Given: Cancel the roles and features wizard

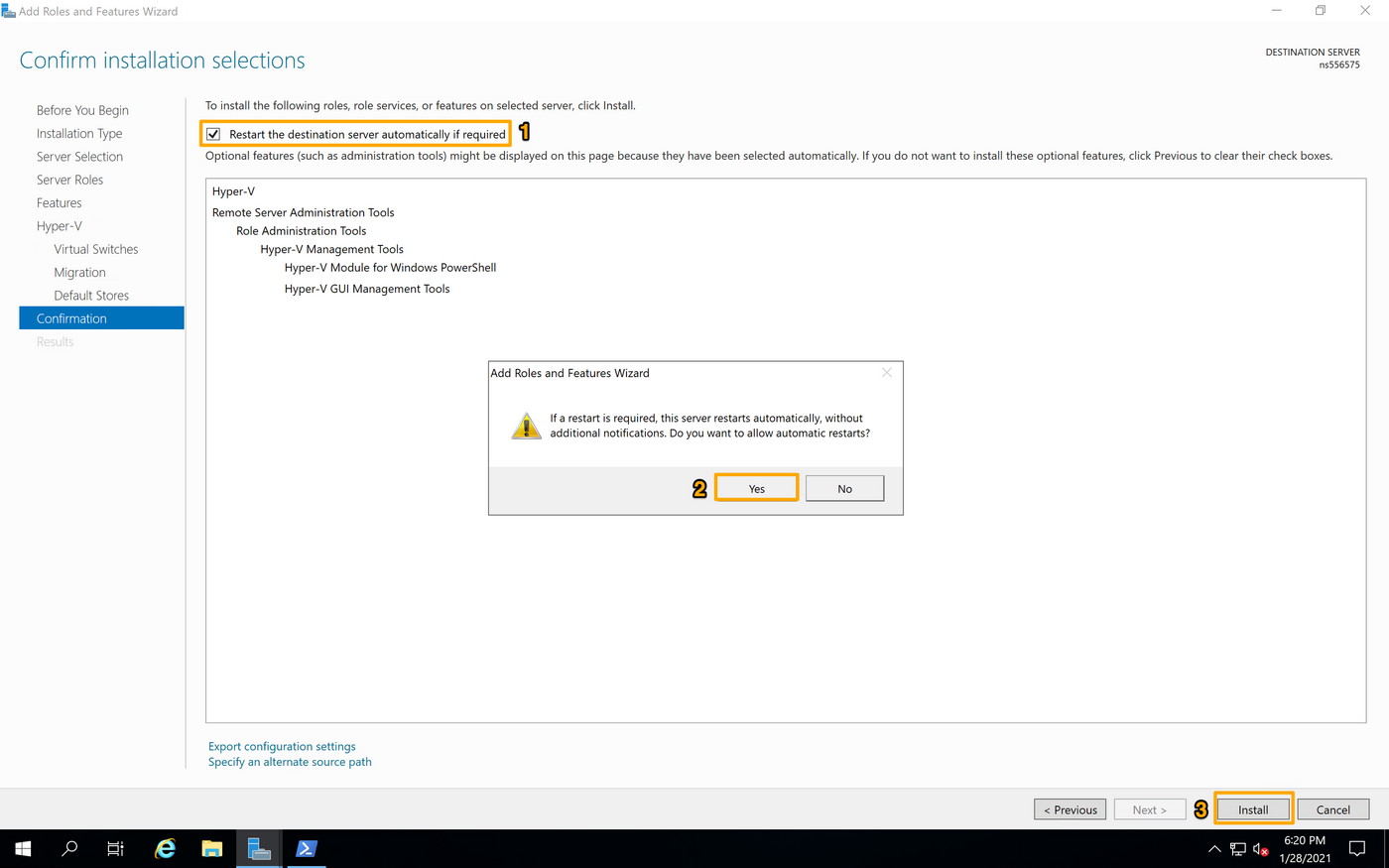Looking at the screenshot, I should click(x=1332, y=808).
